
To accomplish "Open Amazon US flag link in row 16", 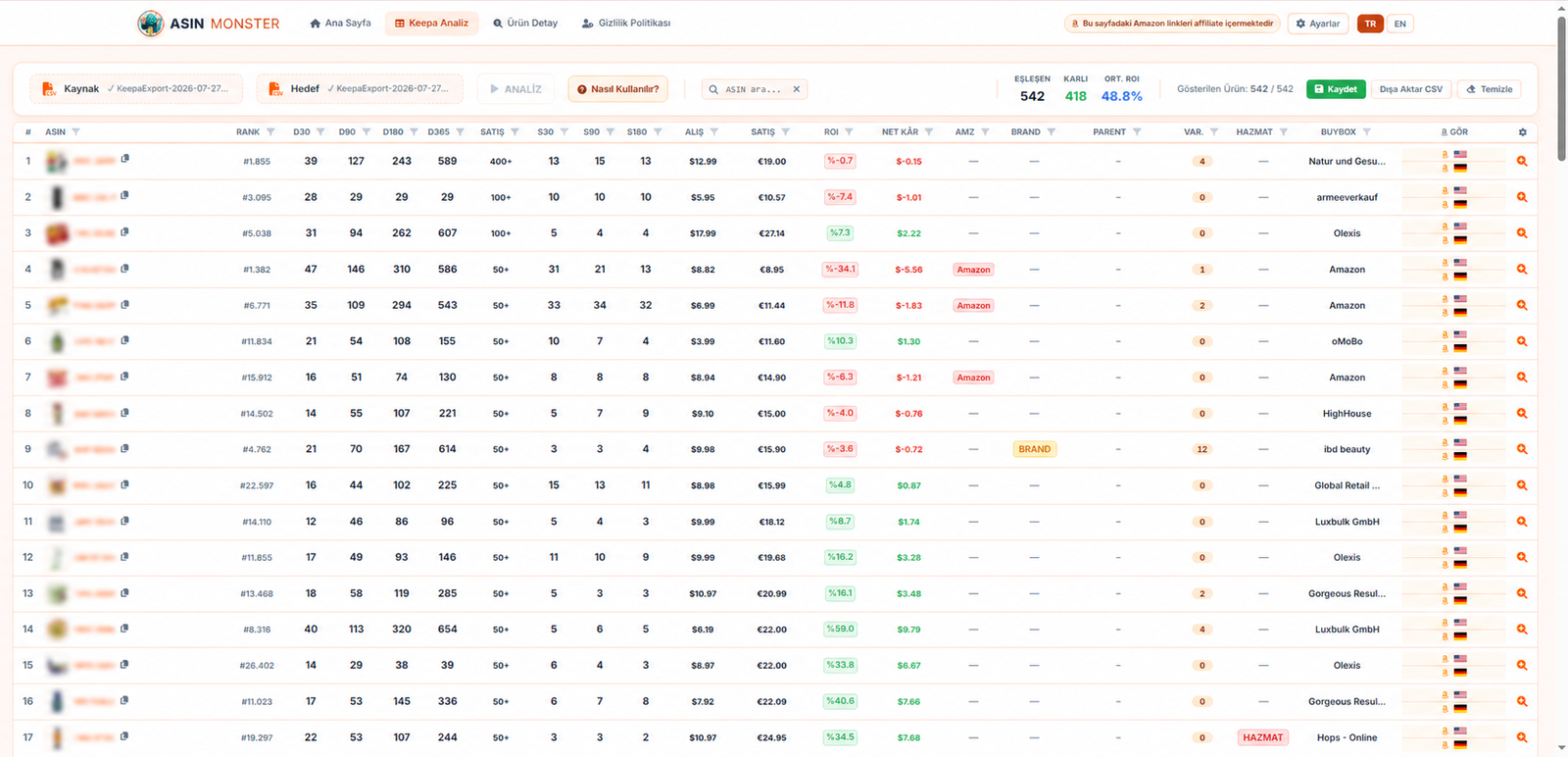I will tap(1460, 694).
